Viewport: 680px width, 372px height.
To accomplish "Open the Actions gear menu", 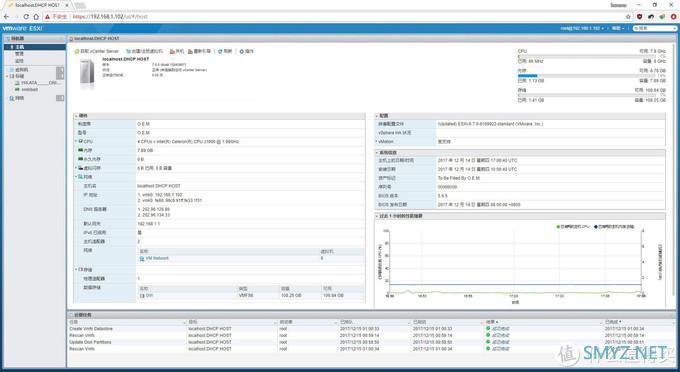I will coord(242,51).
